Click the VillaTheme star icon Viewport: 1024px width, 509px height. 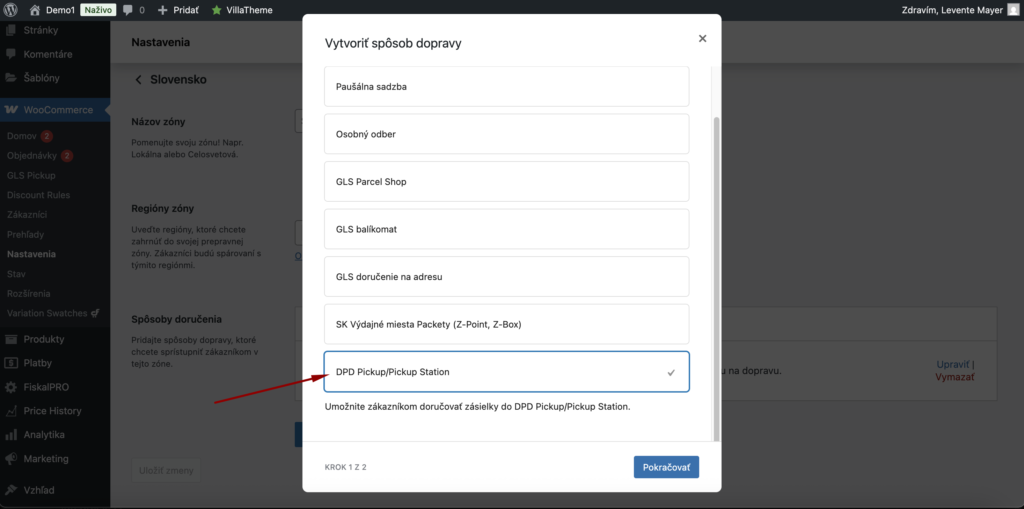tap(216, 10)
